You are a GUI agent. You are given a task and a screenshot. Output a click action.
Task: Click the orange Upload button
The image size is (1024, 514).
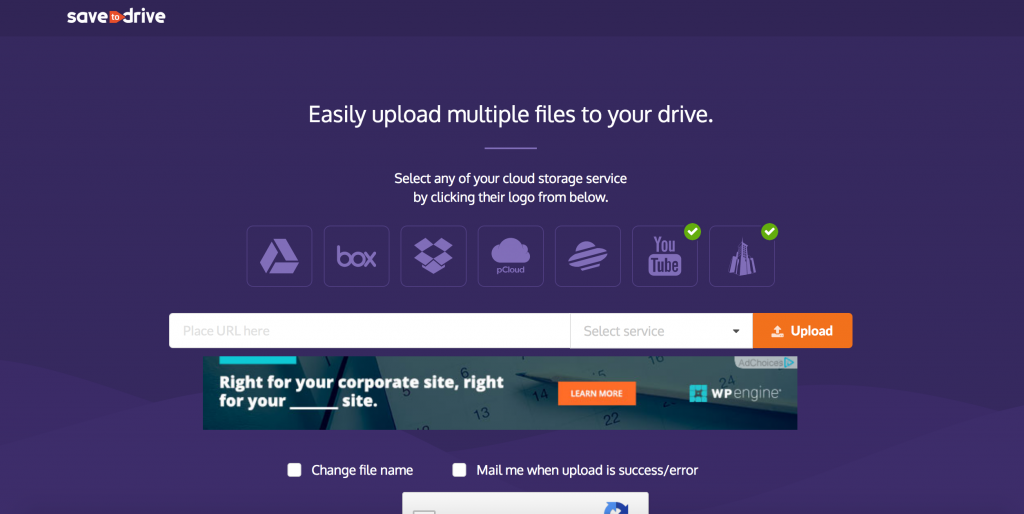(x=803, y=330)
